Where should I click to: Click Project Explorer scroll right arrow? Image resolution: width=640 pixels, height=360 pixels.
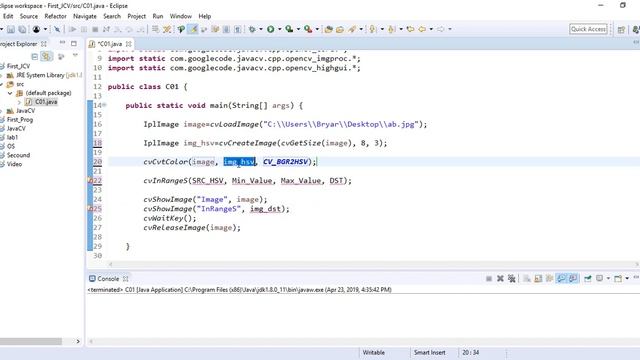coord(78,341)
